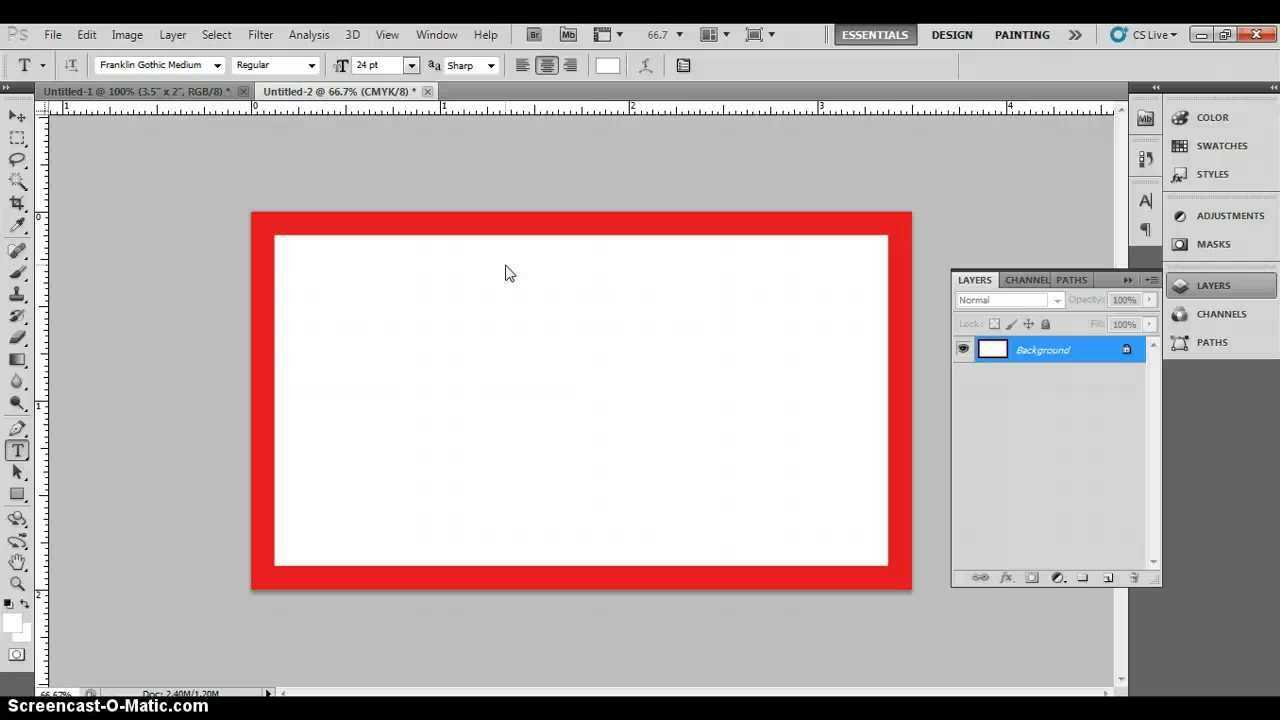This screenshot has height=720, width=1280.
Task: Select the Zoom tool in toolbox
Action: tap(17, 583)
